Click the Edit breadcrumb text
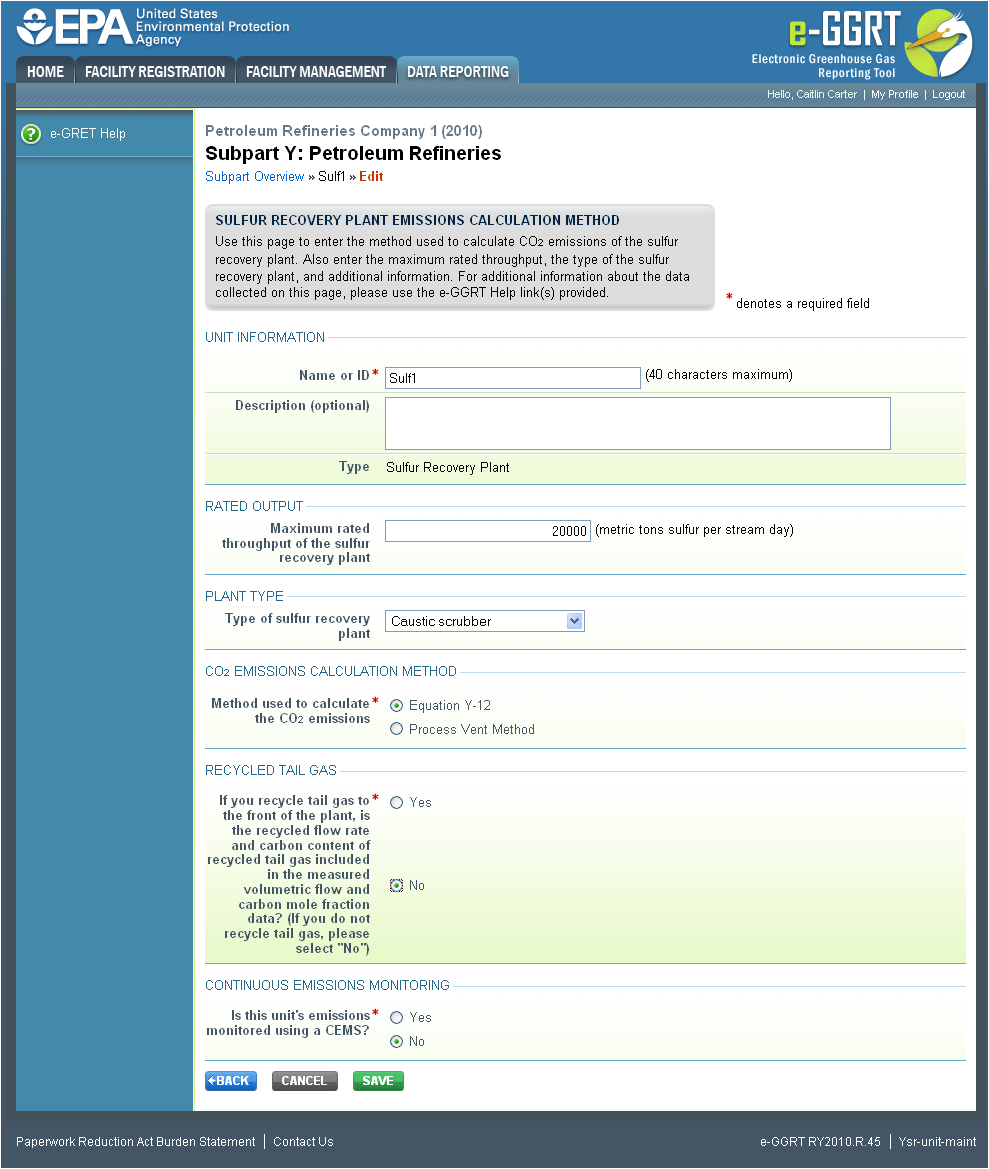 pyautogui.click(x=371, y=177)
